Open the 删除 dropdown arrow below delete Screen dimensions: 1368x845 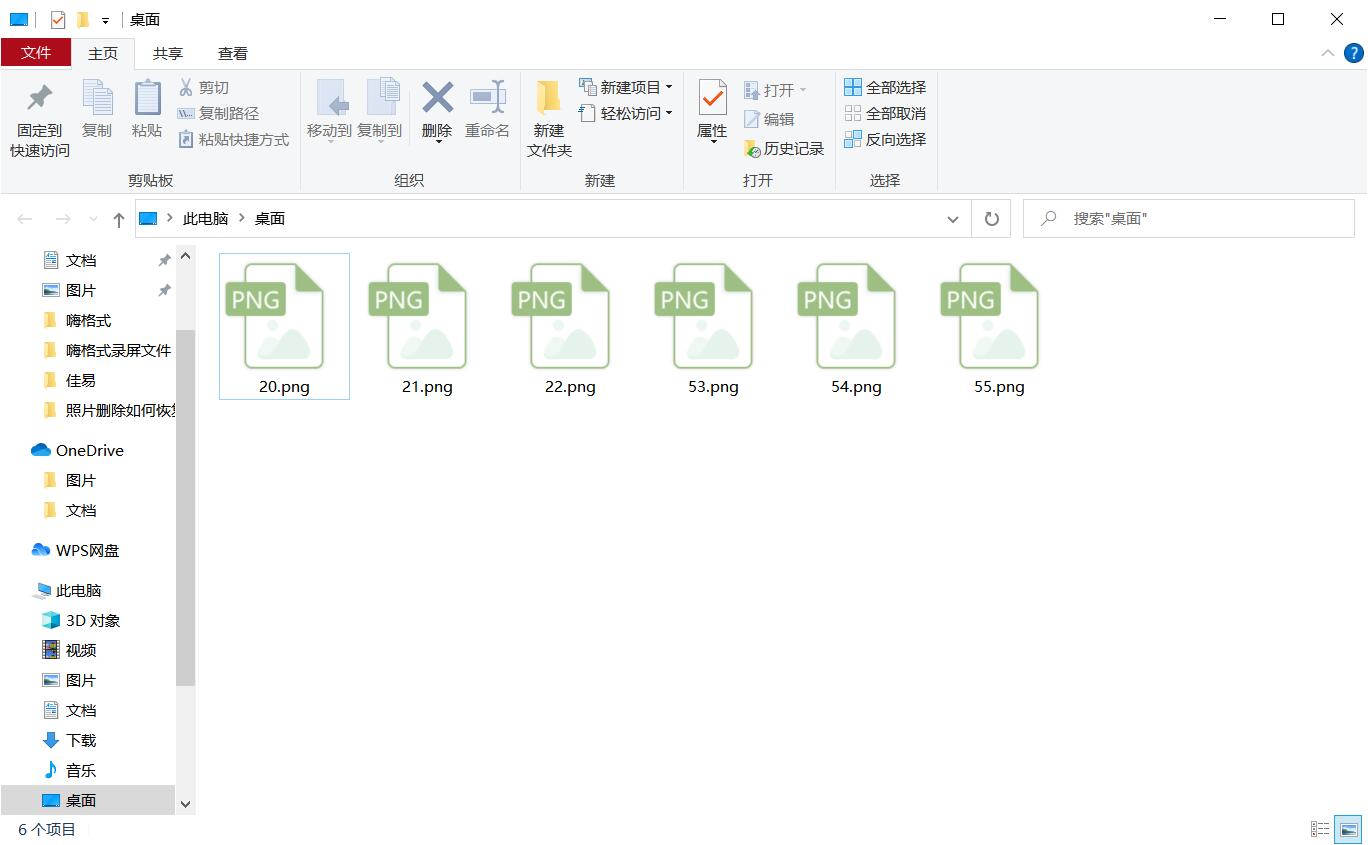(x=437, y=142)
